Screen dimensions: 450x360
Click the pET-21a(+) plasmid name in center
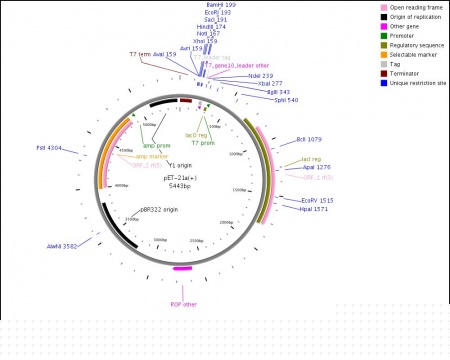tap(180, 178)
